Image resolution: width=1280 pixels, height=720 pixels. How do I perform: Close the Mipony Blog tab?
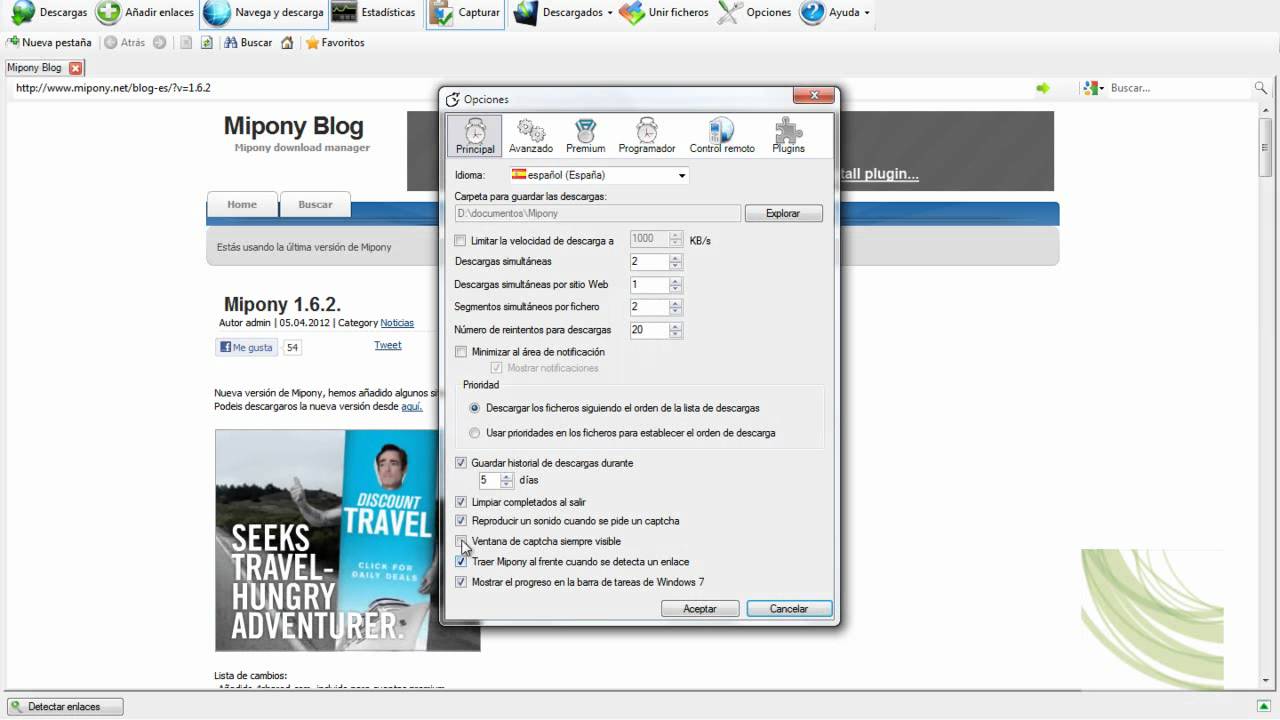tap(75, 68)
